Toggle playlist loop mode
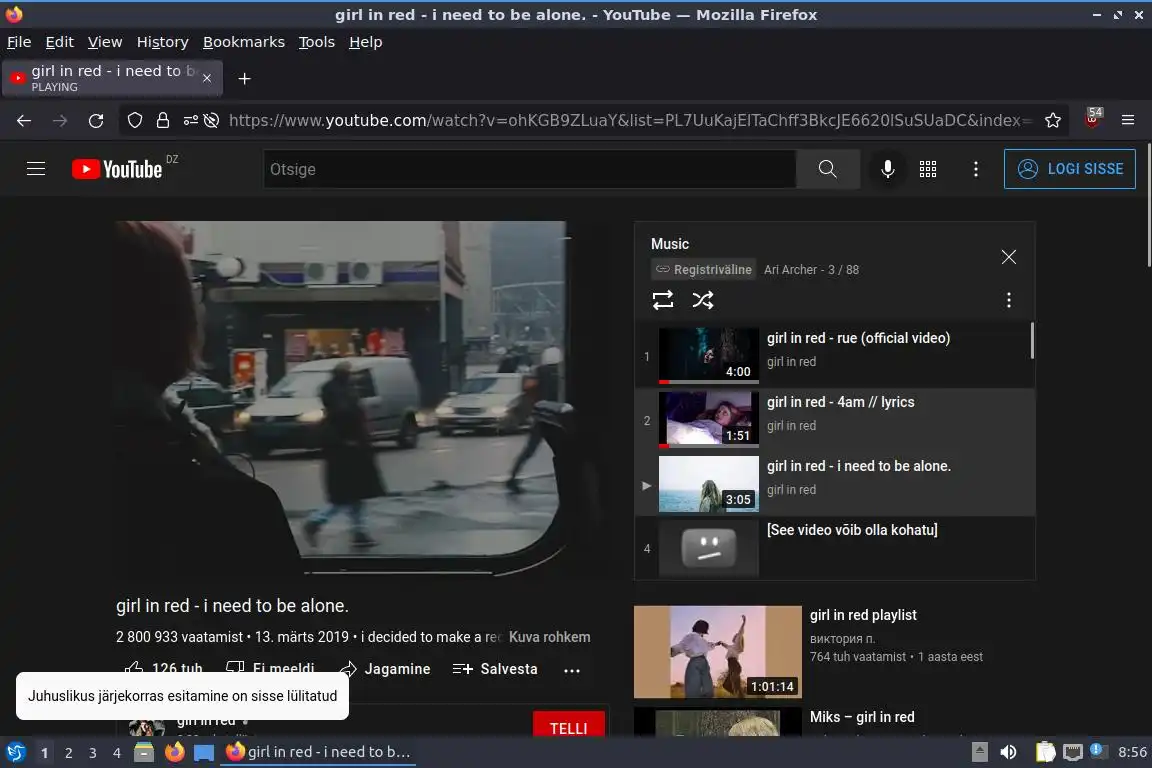 pos(663,300)
